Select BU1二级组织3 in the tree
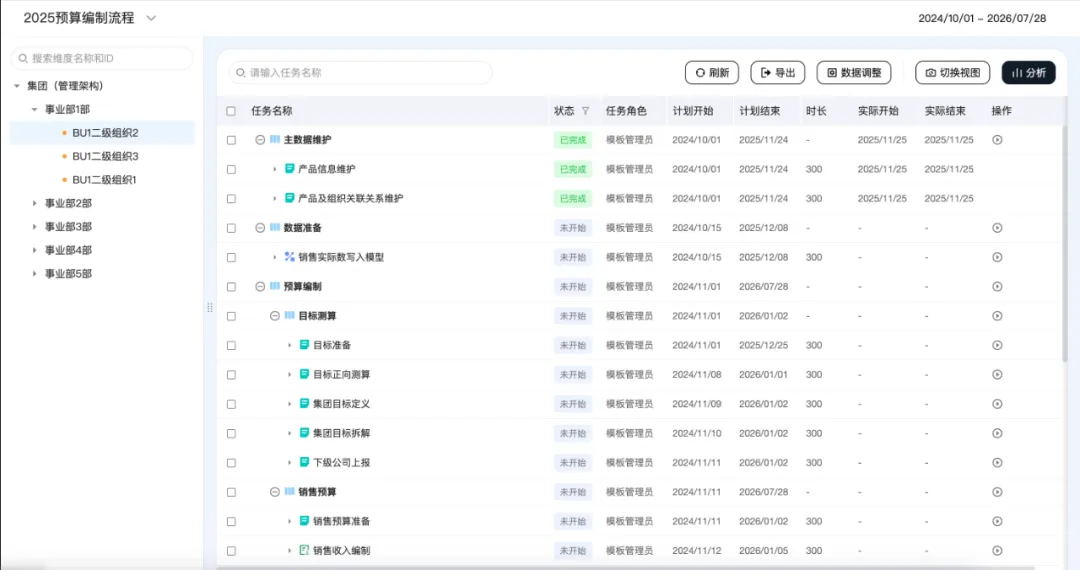 [103, 156]
